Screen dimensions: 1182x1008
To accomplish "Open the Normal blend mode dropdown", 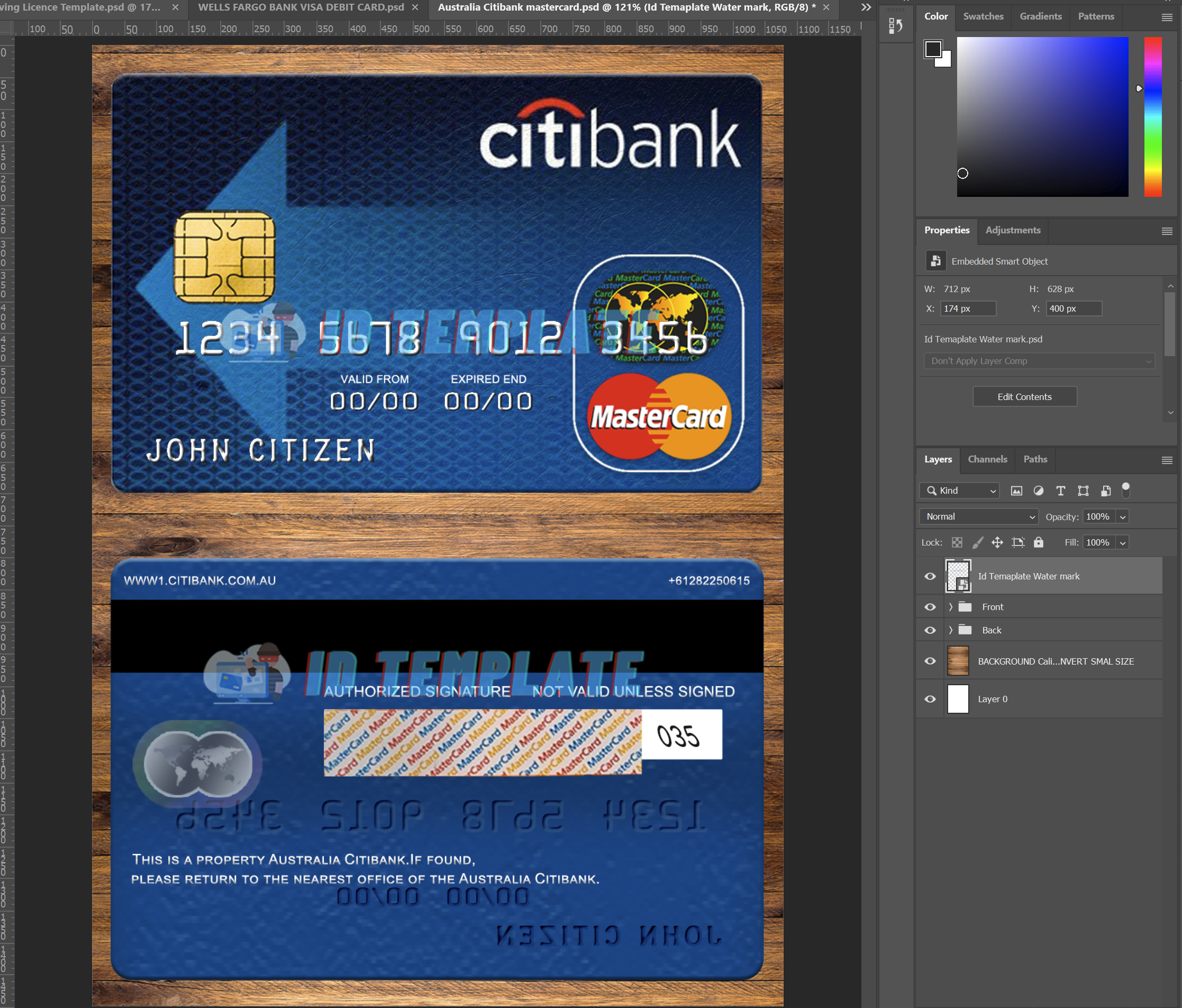I will pos(978,516).
